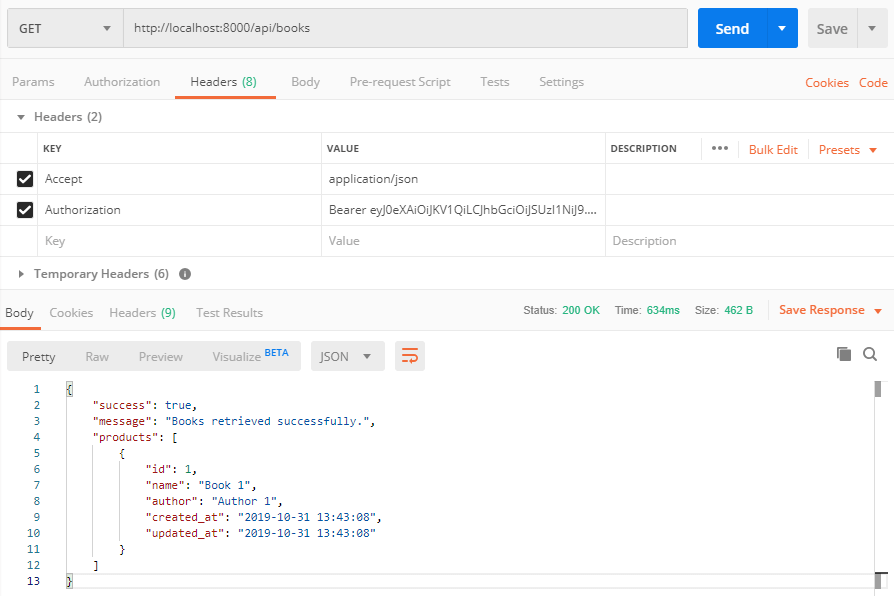Click the wrap lines icon in response toolbar

pos(409,356)
